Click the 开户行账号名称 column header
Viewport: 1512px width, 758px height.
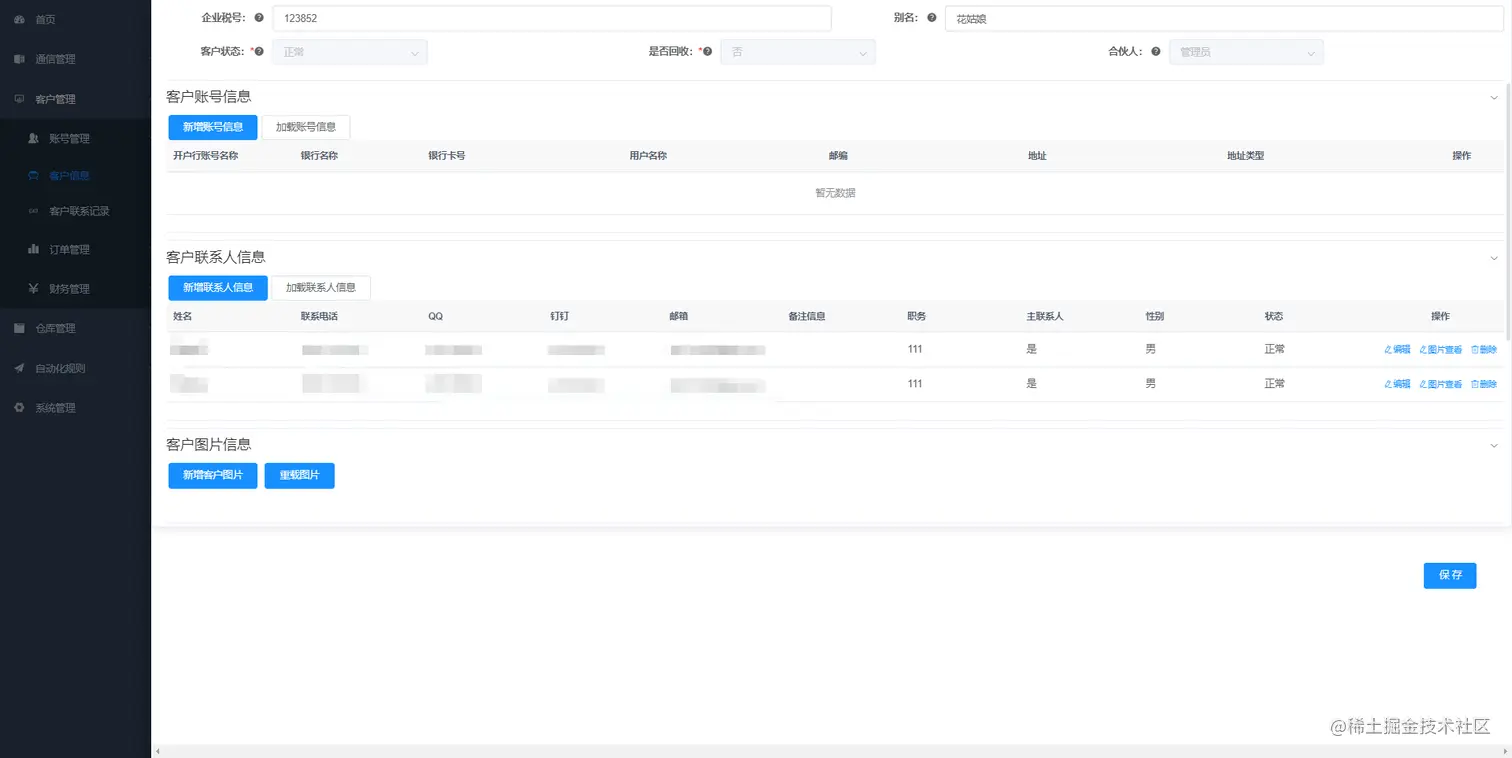205,156
